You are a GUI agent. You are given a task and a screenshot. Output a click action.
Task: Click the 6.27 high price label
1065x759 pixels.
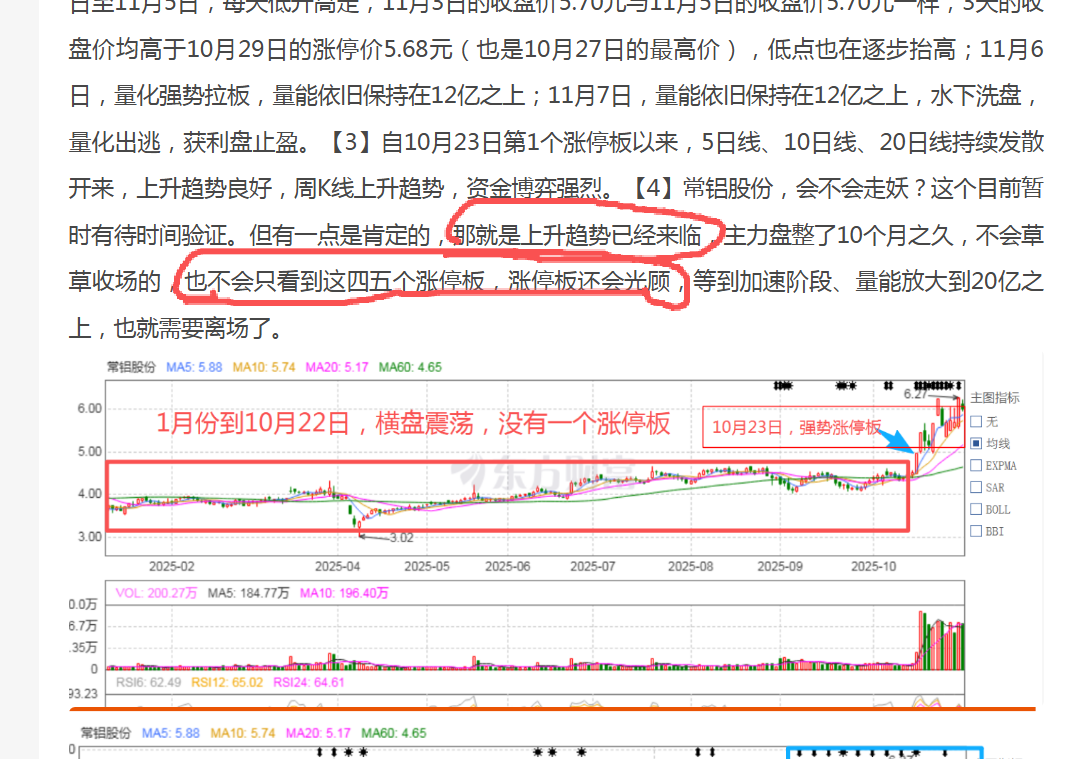[915, 394]
